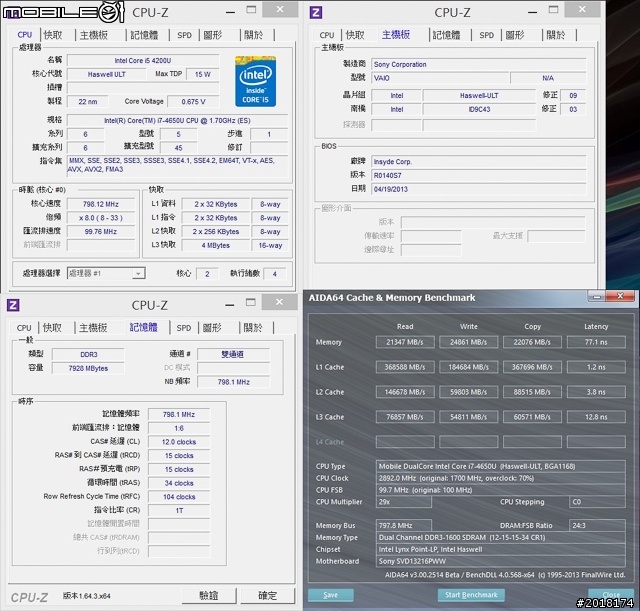The height and width of the screenshot is (611, 640).
Task: Open 圖形 tab in top-left CPU-Z window
Action: (x=213, y=35)
